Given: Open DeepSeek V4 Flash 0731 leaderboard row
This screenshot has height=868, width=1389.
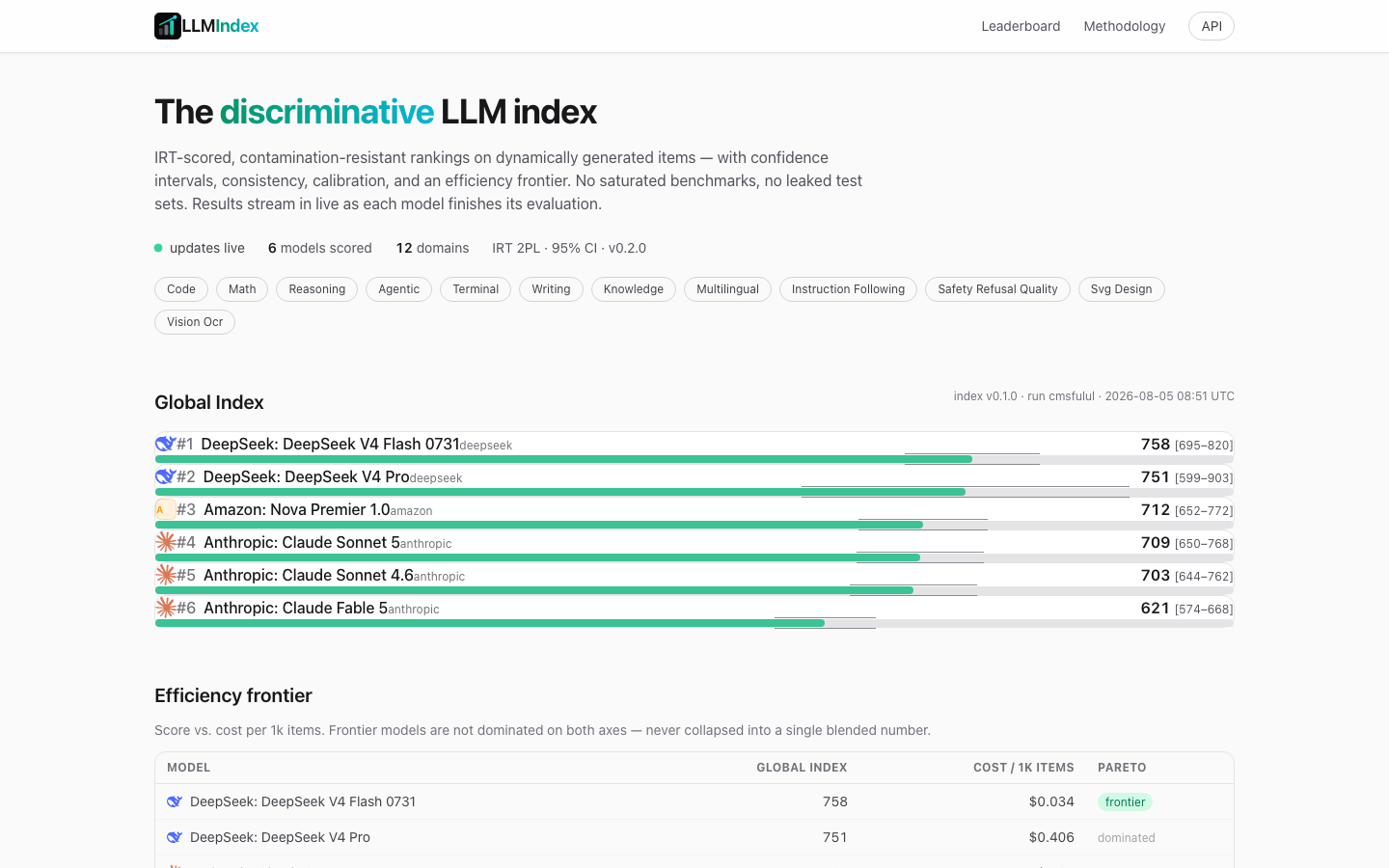Looking at the screenshot, I should (x=694, y=448).
